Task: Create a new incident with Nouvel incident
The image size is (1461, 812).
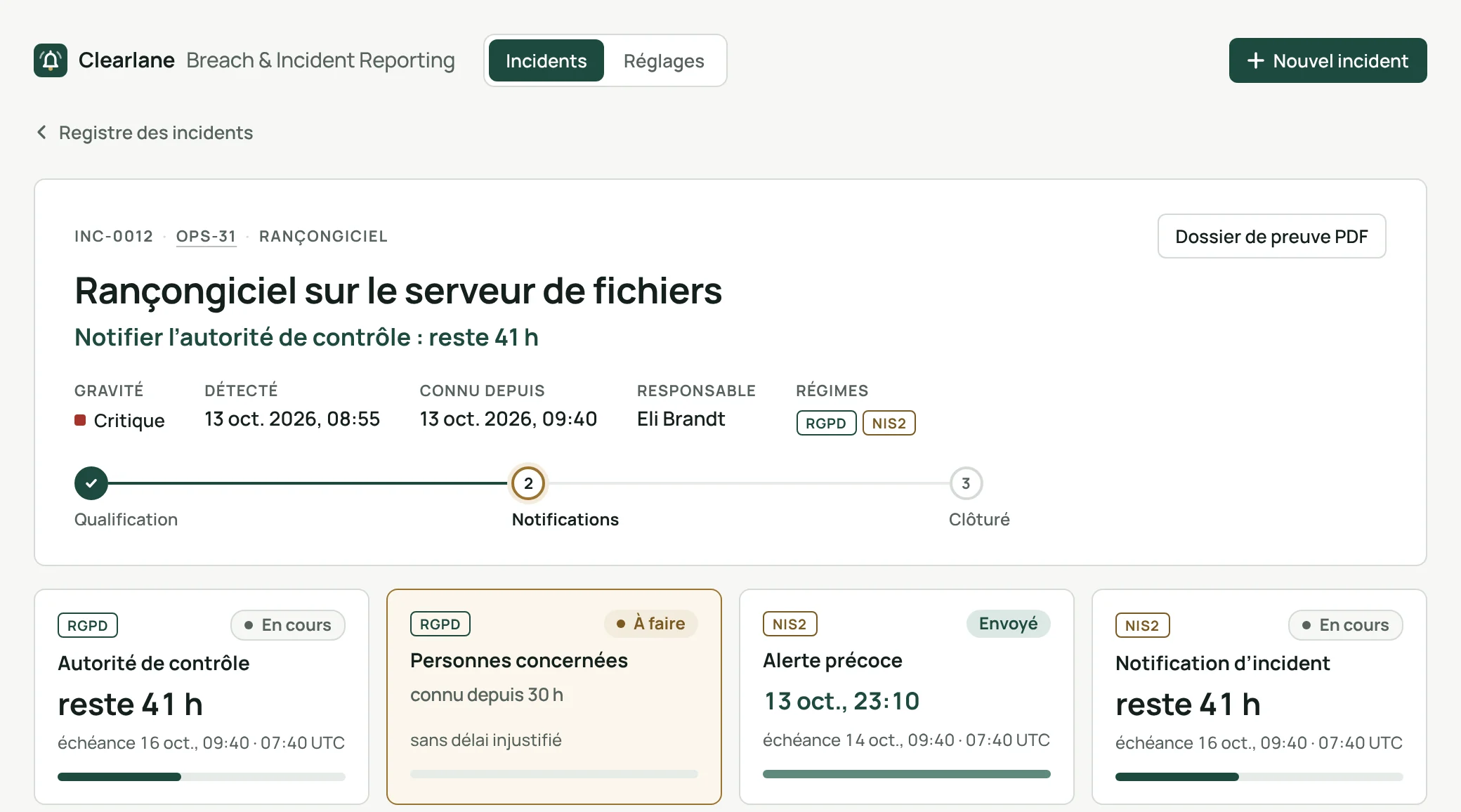Action: coord(1328,60)
